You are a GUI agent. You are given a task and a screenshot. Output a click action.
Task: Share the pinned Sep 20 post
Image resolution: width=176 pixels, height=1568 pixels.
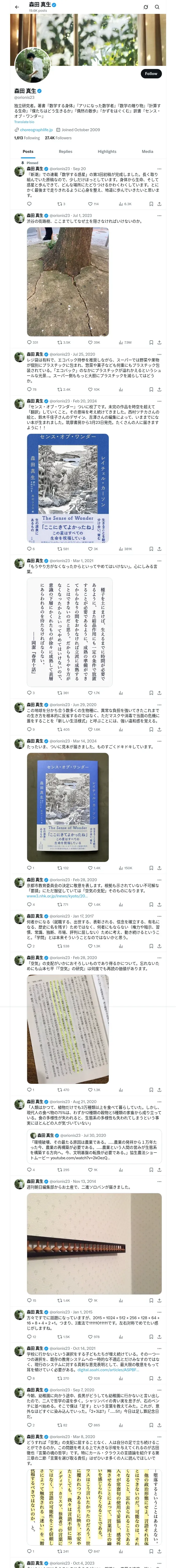tap(160, 204)
